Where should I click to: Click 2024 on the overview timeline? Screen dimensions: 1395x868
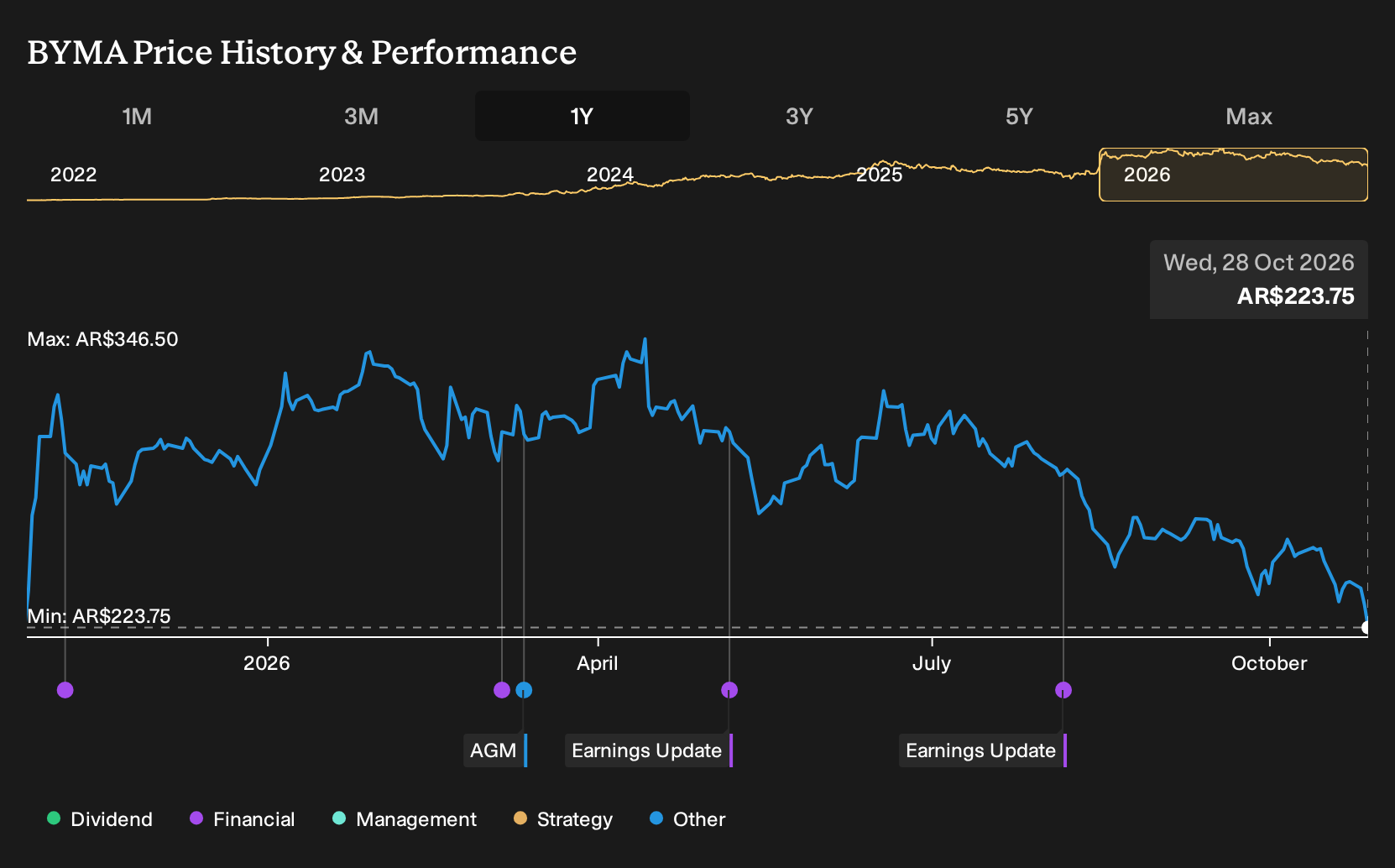pyautogui.click(x=610, y=175)
